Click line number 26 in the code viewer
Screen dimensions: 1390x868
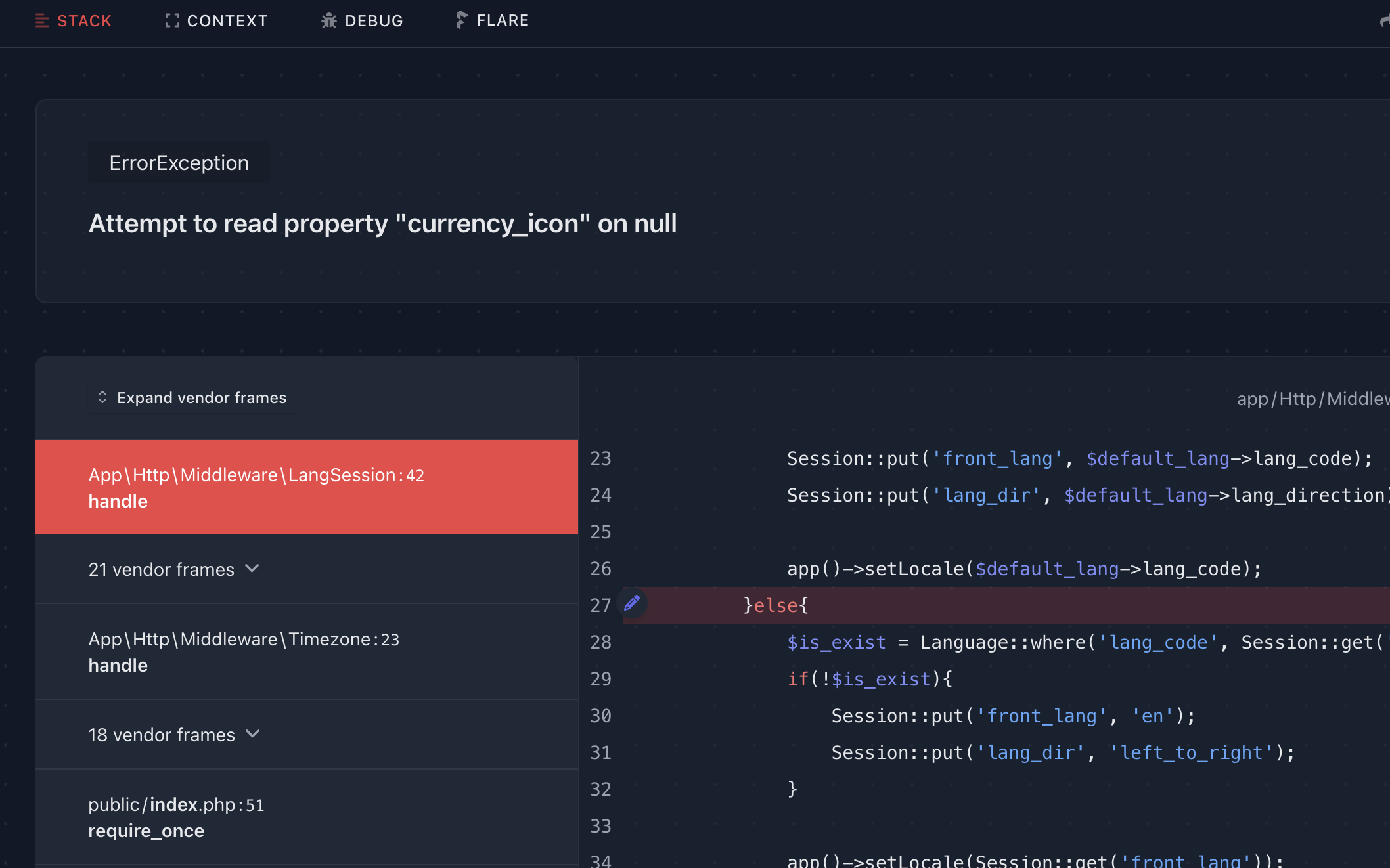[x=600, y=569]
